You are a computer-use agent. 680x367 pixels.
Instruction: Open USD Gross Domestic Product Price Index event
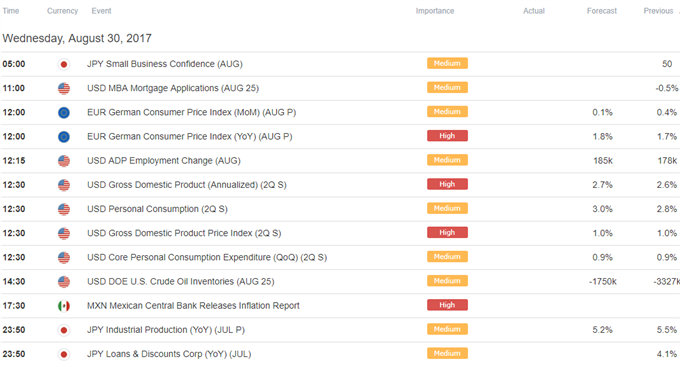click(184, 233)
